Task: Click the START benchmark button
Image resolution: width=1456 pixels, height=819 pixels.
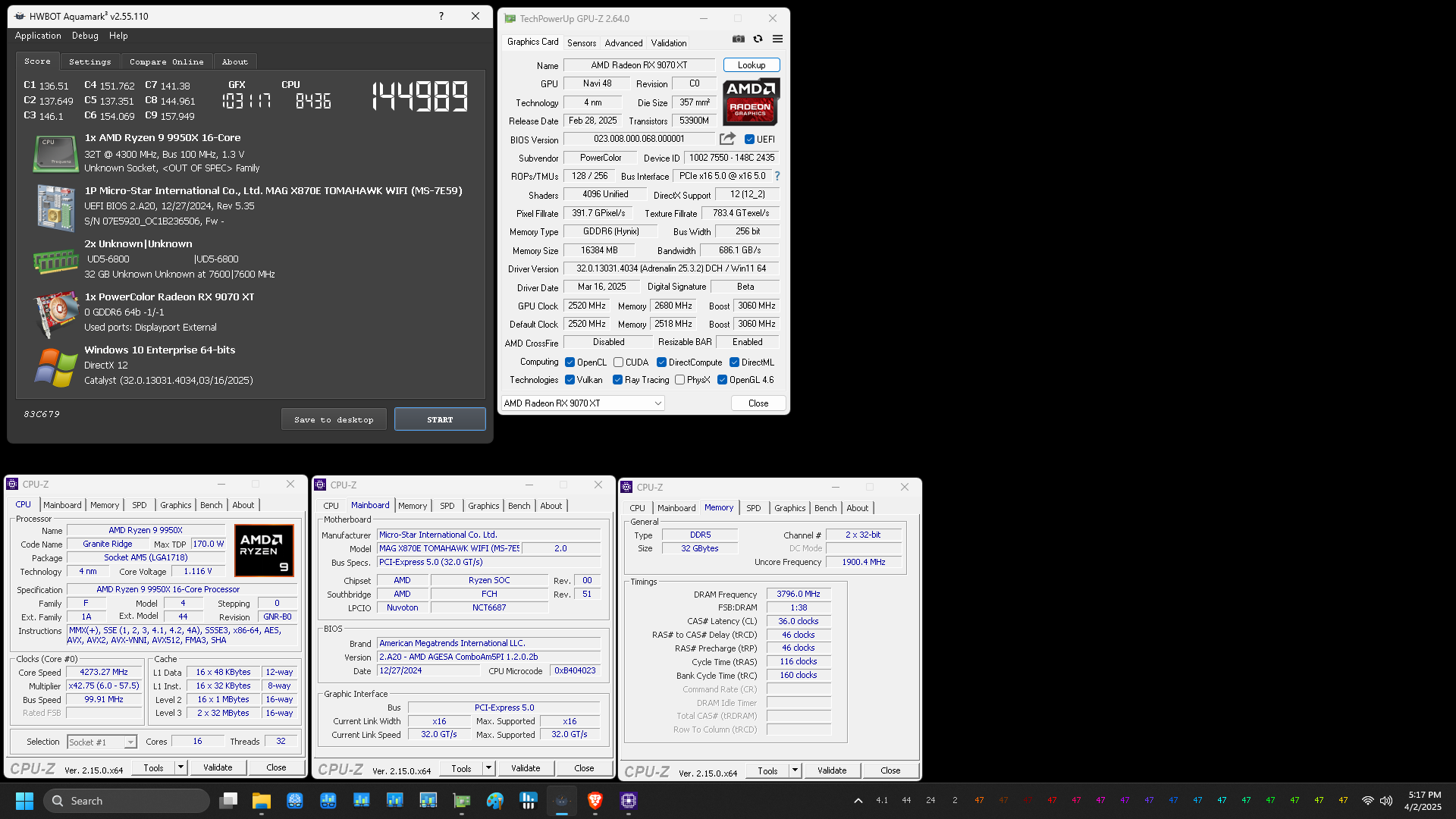Action: (440, 419)
